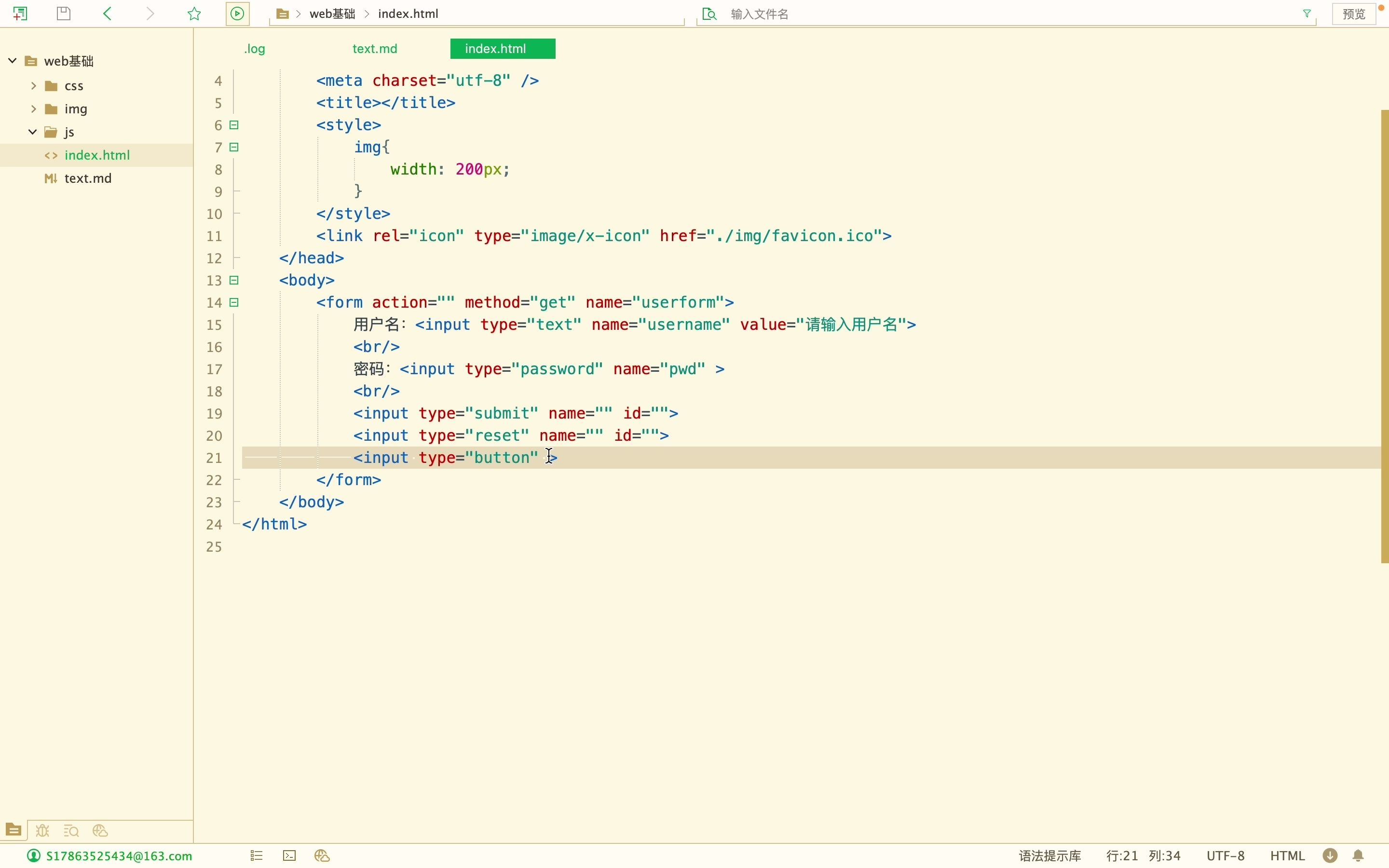
Task: Collapse the js folder
Action: point(33,132)
